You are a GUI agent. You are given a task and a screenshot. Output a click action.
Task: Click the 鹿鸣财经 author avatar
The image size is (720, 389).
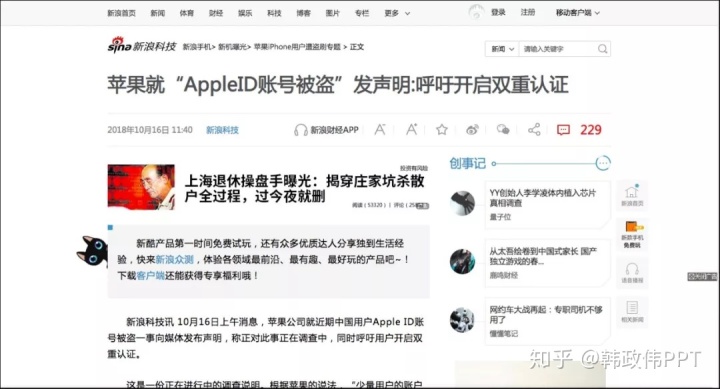[x=462, y=261]
